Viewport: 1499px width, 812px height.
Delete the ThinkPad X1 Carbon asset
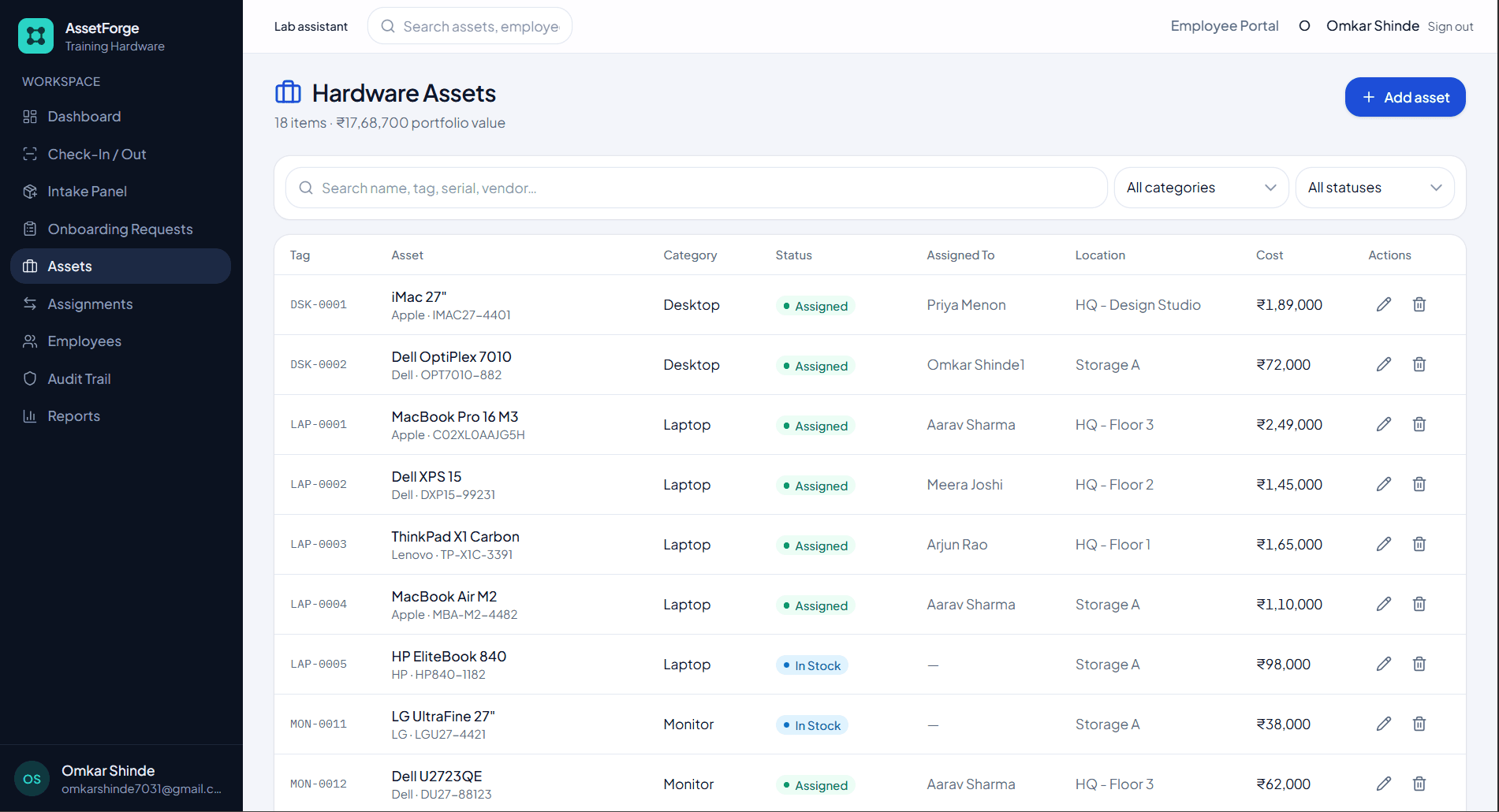[x=1419, y=544]
